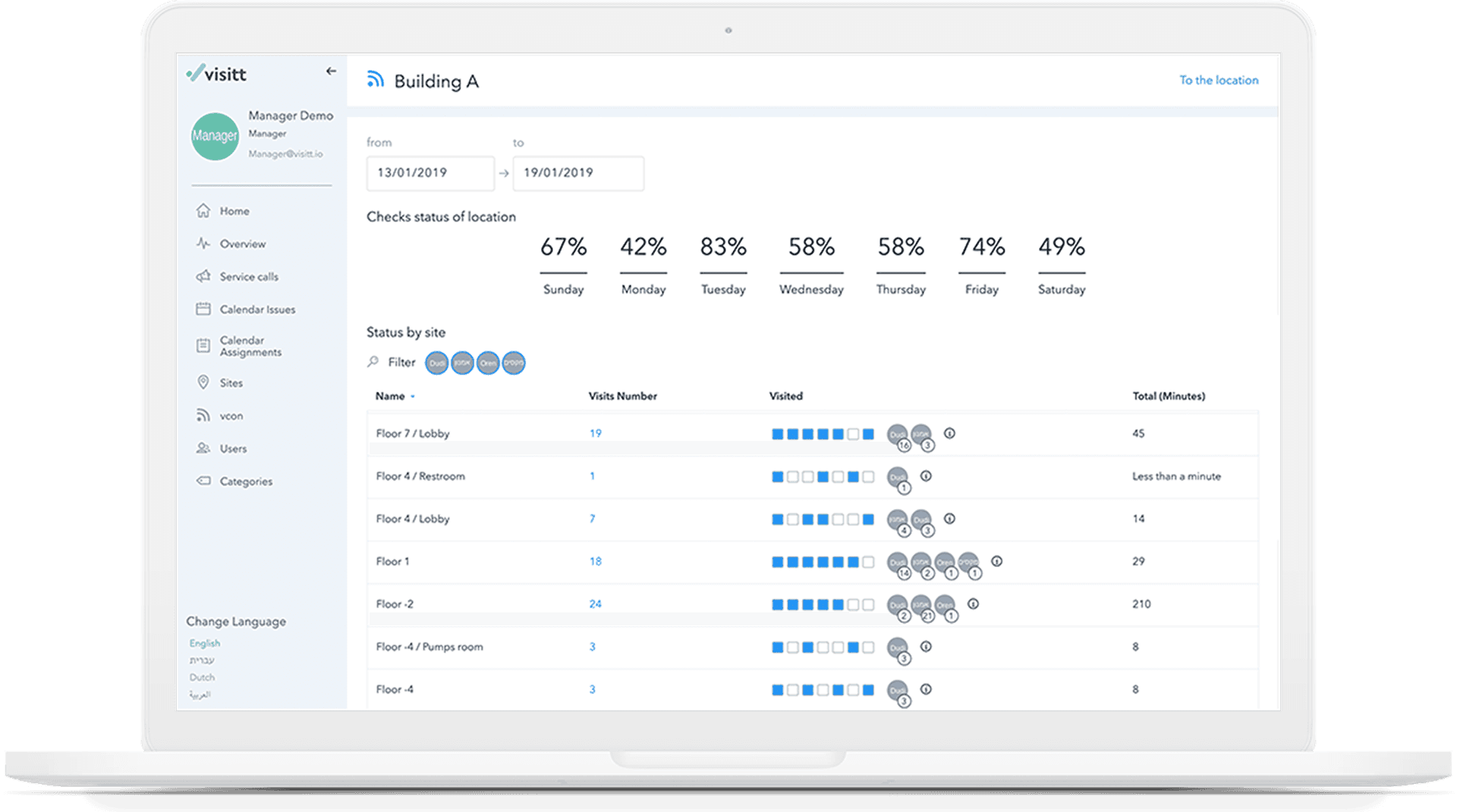The width and height of the screenshot is (1457, 812).
Task: Open 1 visit link for Floor 4 / Restroom
Action: (592, 476)
